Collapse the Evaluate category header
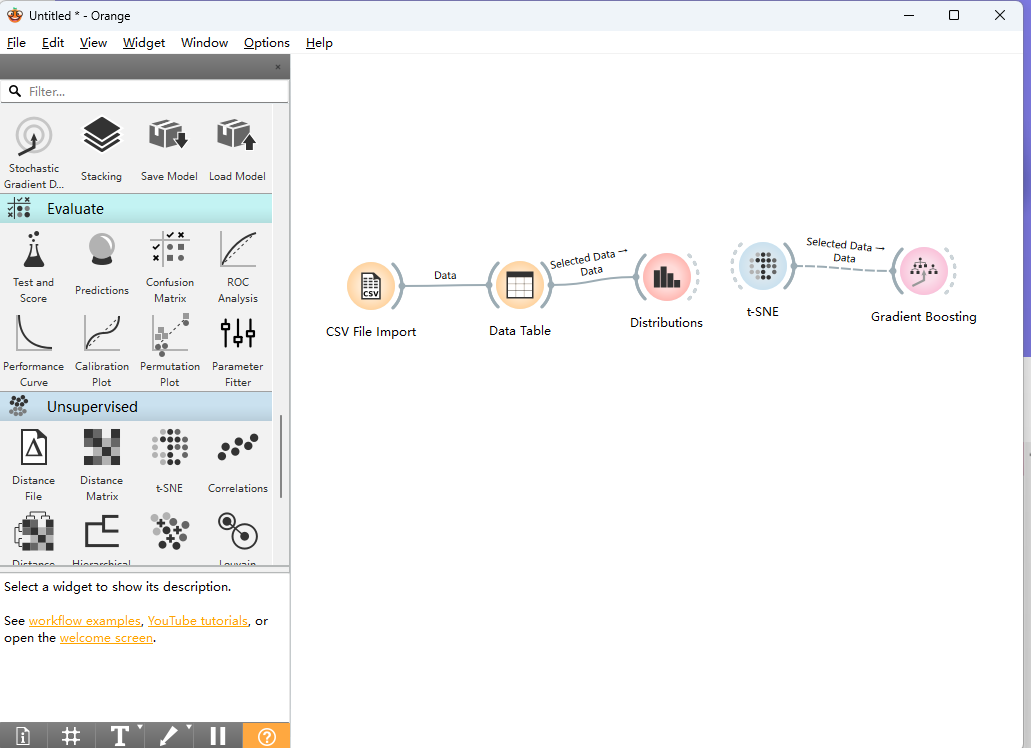 136,208
